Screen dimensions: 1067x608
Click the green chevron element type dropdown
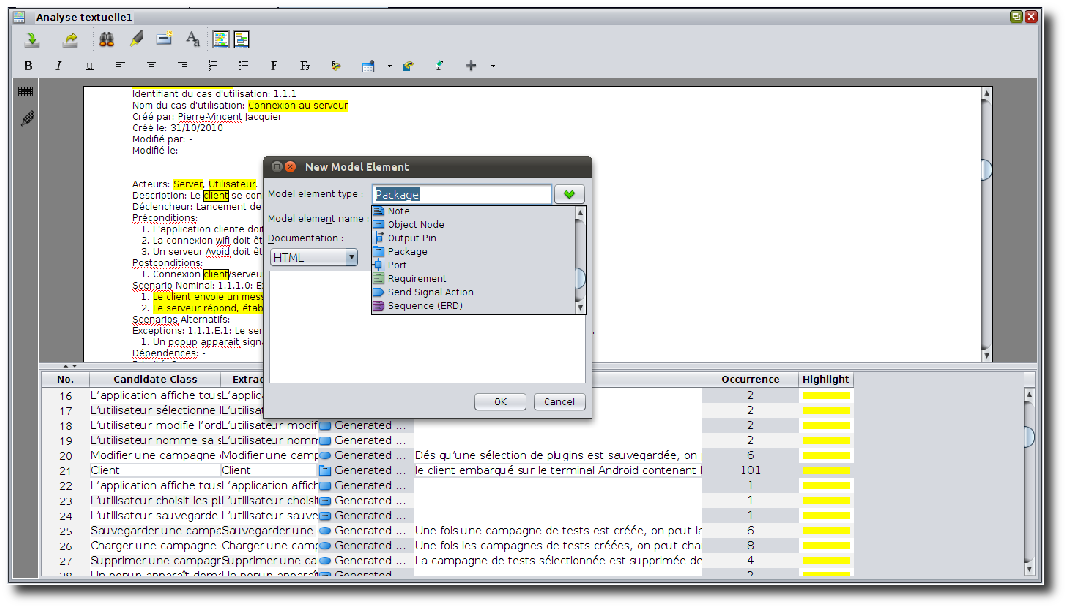(569, 194)
